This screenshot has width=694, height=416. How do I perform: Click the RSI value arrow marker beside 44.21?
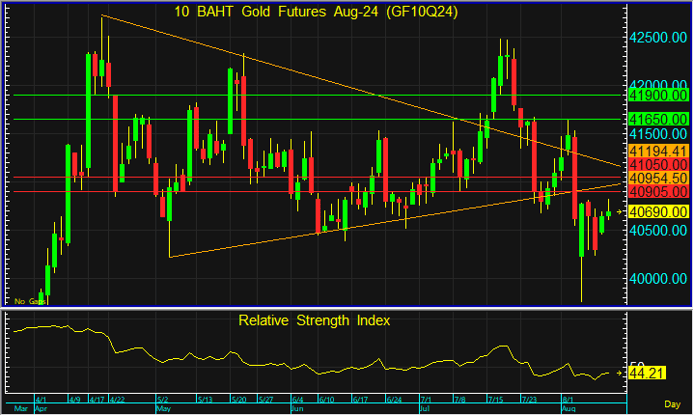pos(622,374)
